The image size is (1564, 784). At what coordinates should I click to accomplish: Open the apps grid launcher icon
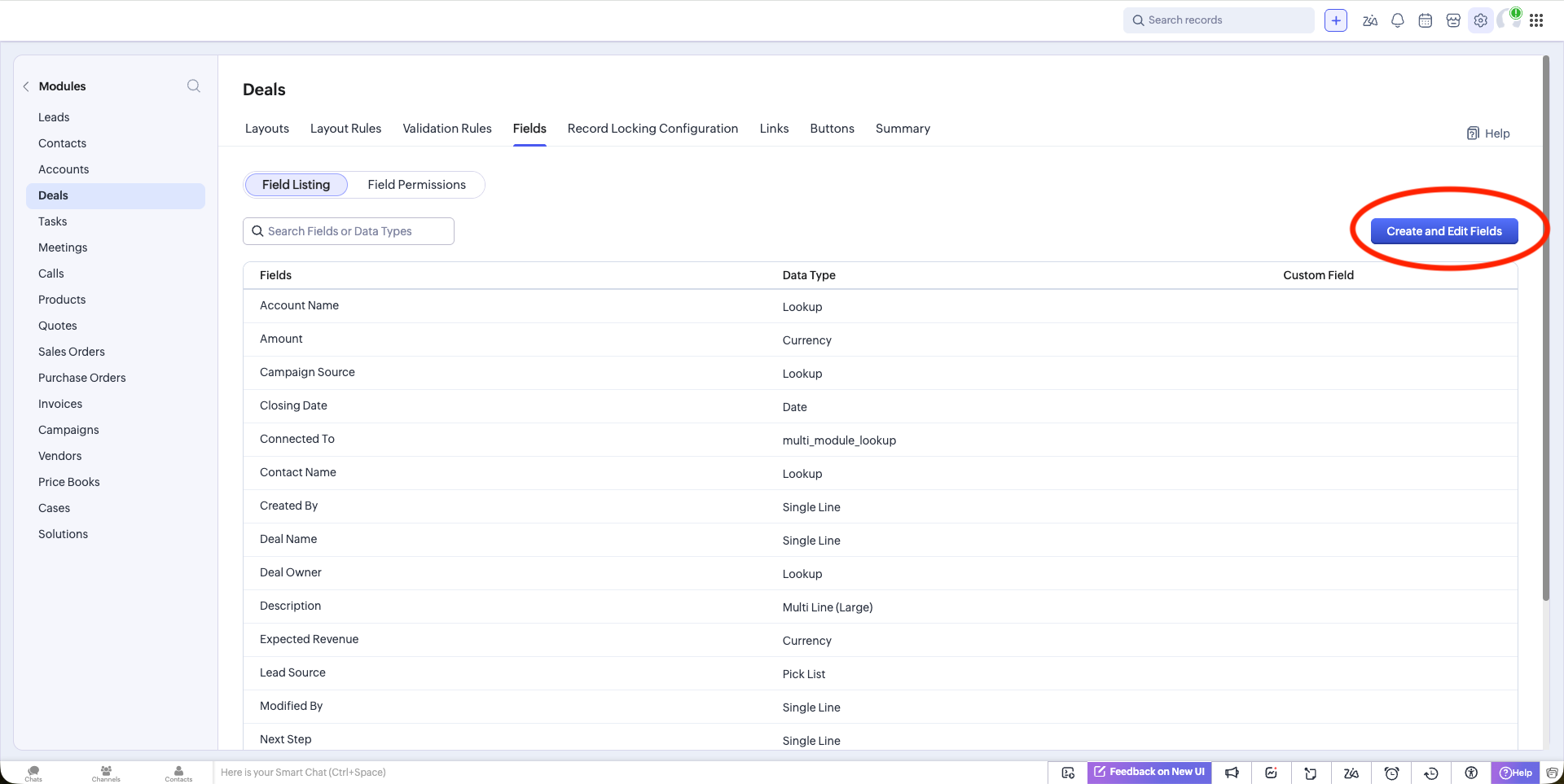point(1536,20)
